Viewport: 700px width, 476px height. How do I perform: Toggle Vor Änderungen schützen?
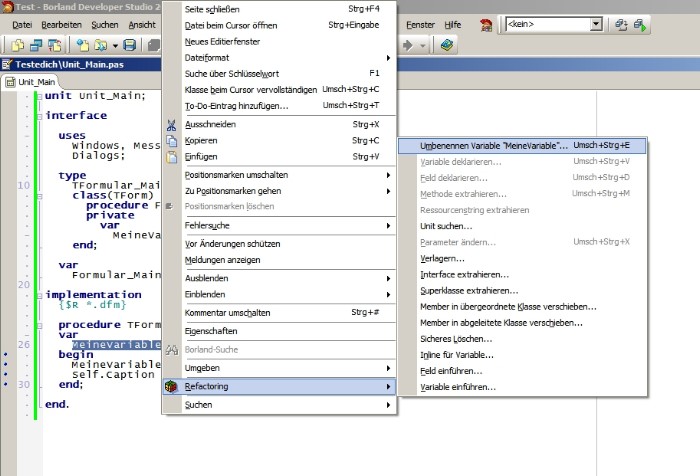280,244
